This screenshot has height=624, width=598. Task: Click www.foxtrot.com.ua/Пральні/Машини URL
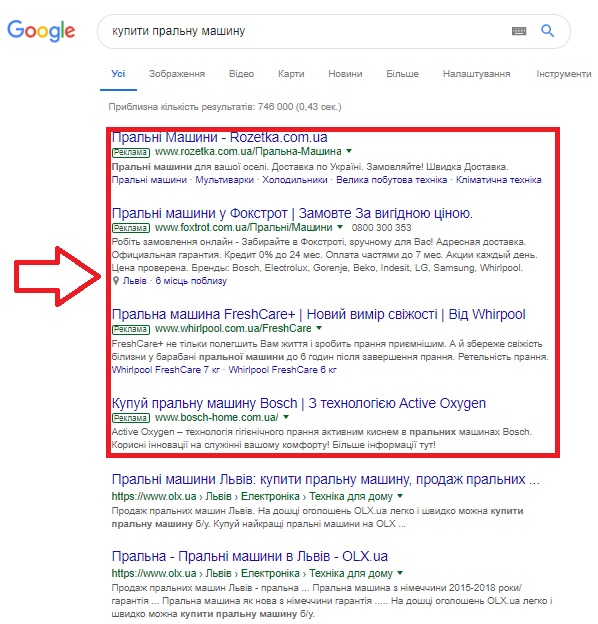coord(243,228)
